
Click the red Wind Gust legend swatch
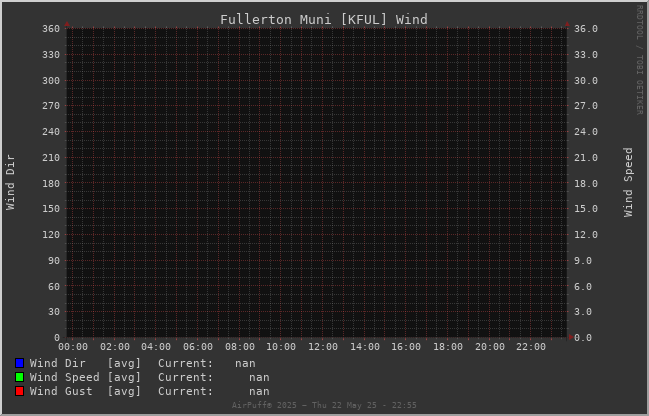(x=19, y=391)
